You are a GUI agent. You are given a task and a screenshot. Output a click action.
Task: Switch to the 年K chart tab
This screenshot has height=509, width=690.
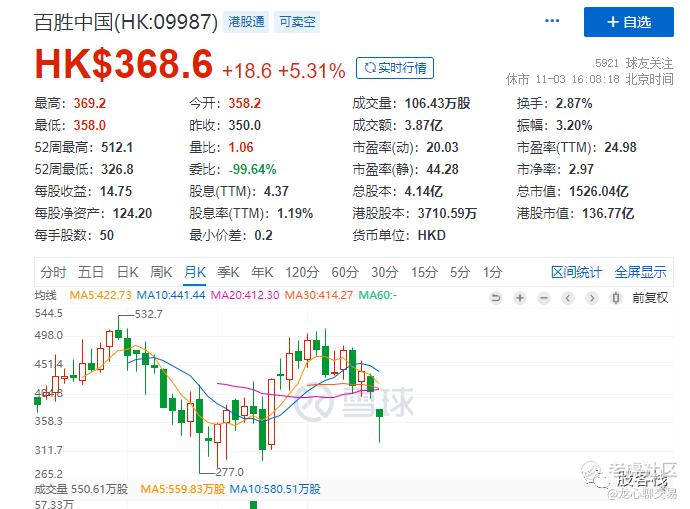tap(262, 272)
